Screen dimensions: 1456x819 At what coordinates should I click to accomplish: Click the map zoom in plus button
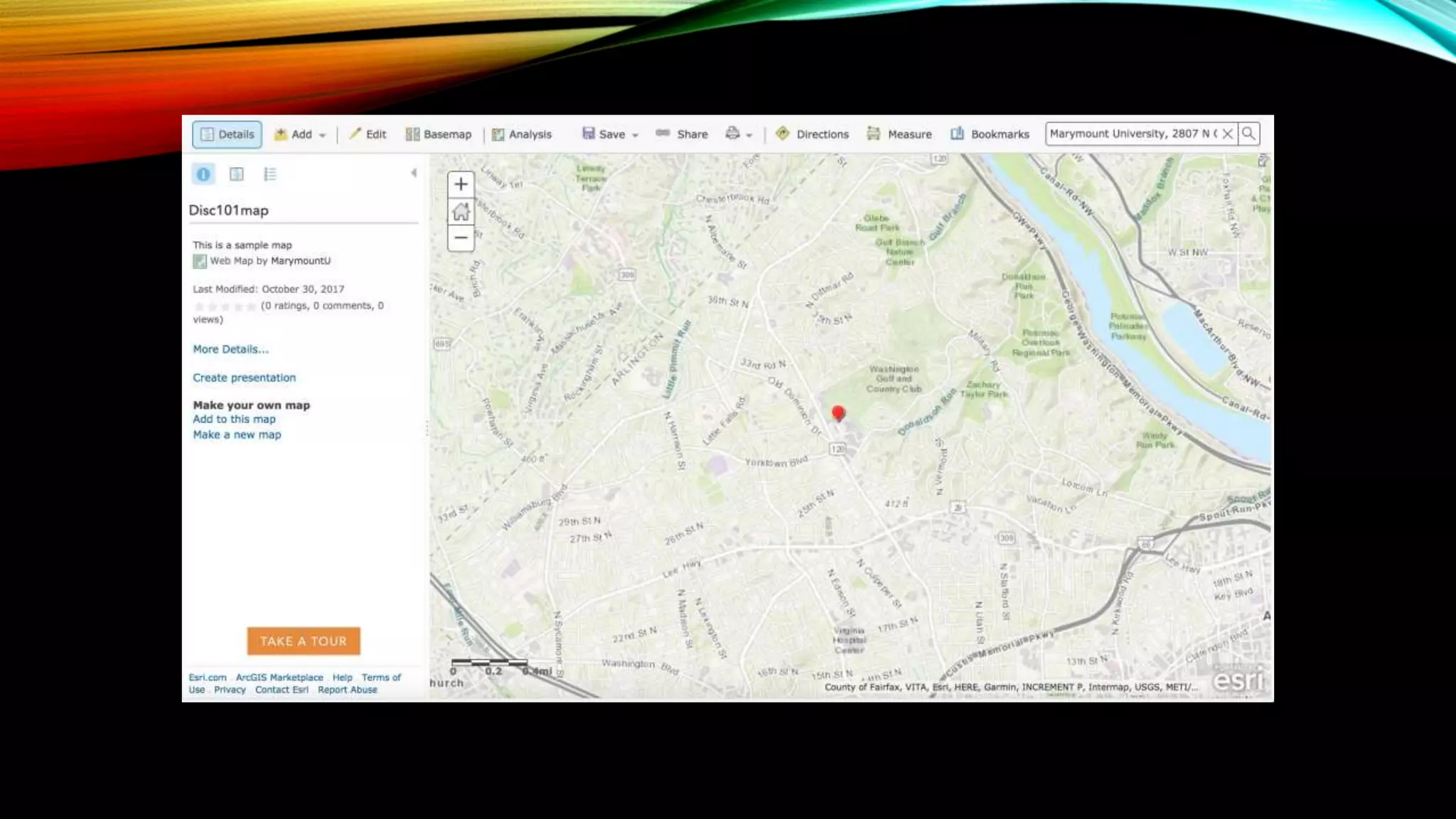tap(461, 184)
